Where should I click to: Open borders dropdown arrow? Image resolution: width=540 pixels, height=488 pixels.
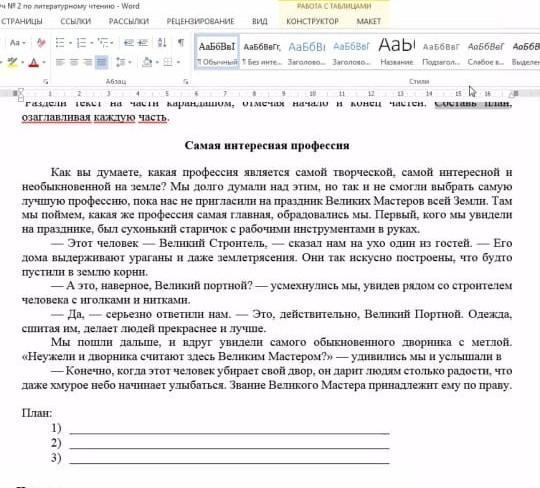[x=178, y=63]
